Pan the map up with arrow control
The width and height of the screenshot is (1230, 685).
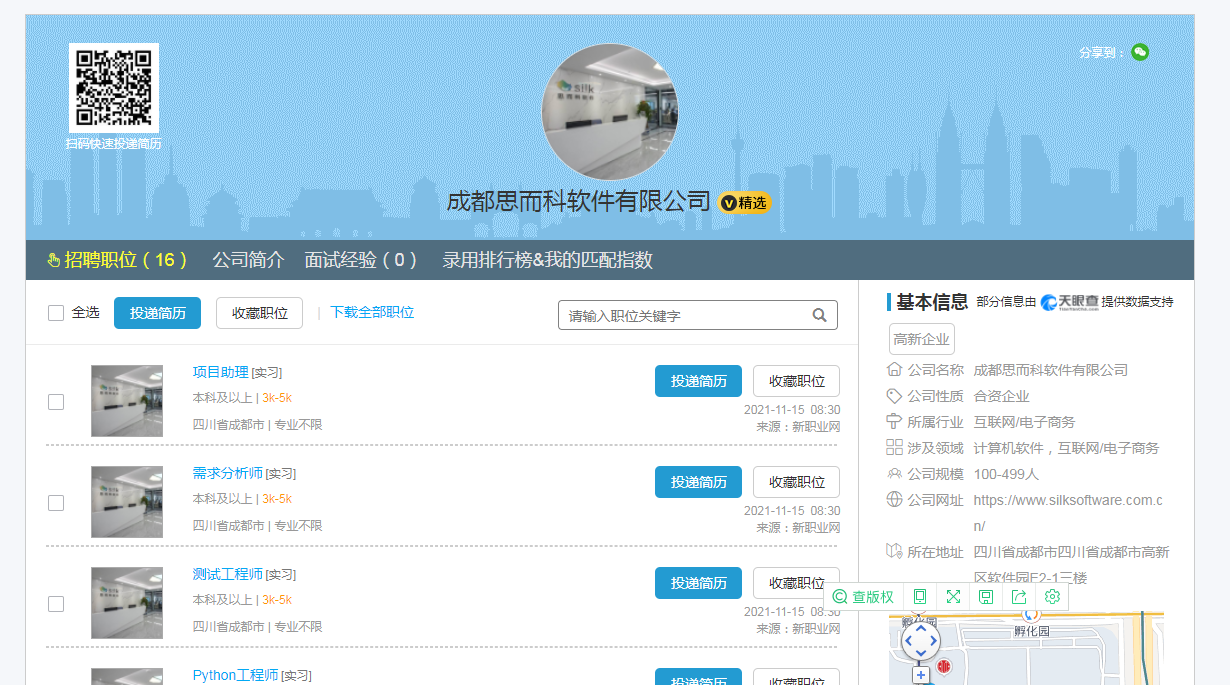click(x=921, y=626)
